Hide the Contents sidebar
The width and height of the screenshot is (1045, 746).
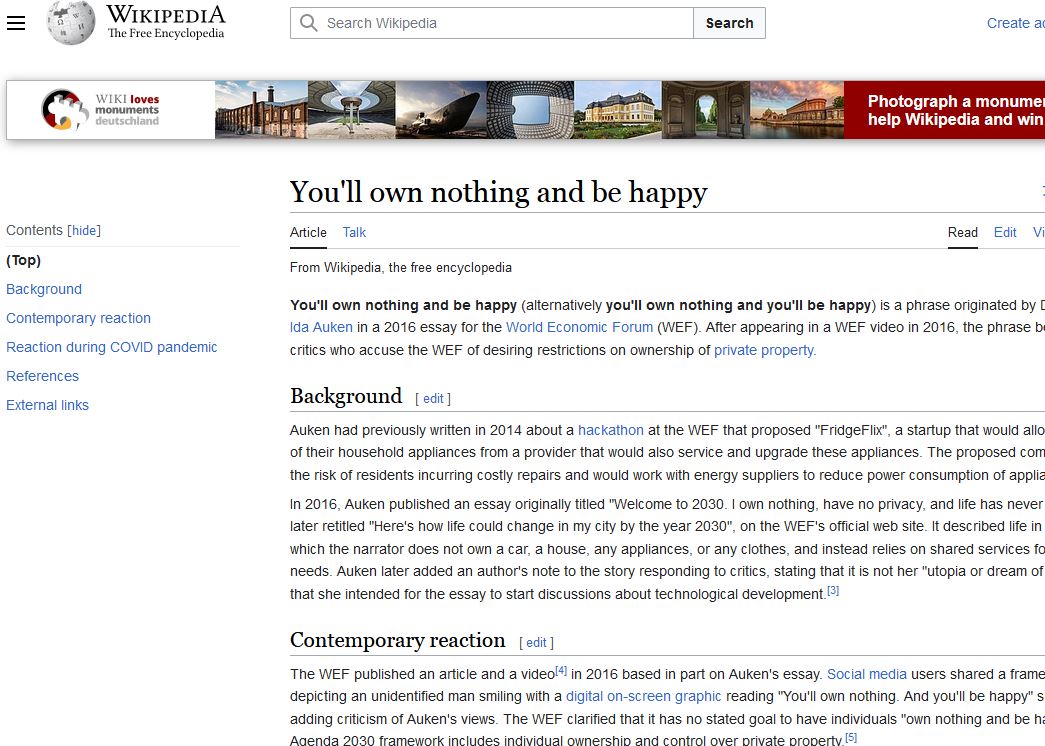tap(84, 231)
